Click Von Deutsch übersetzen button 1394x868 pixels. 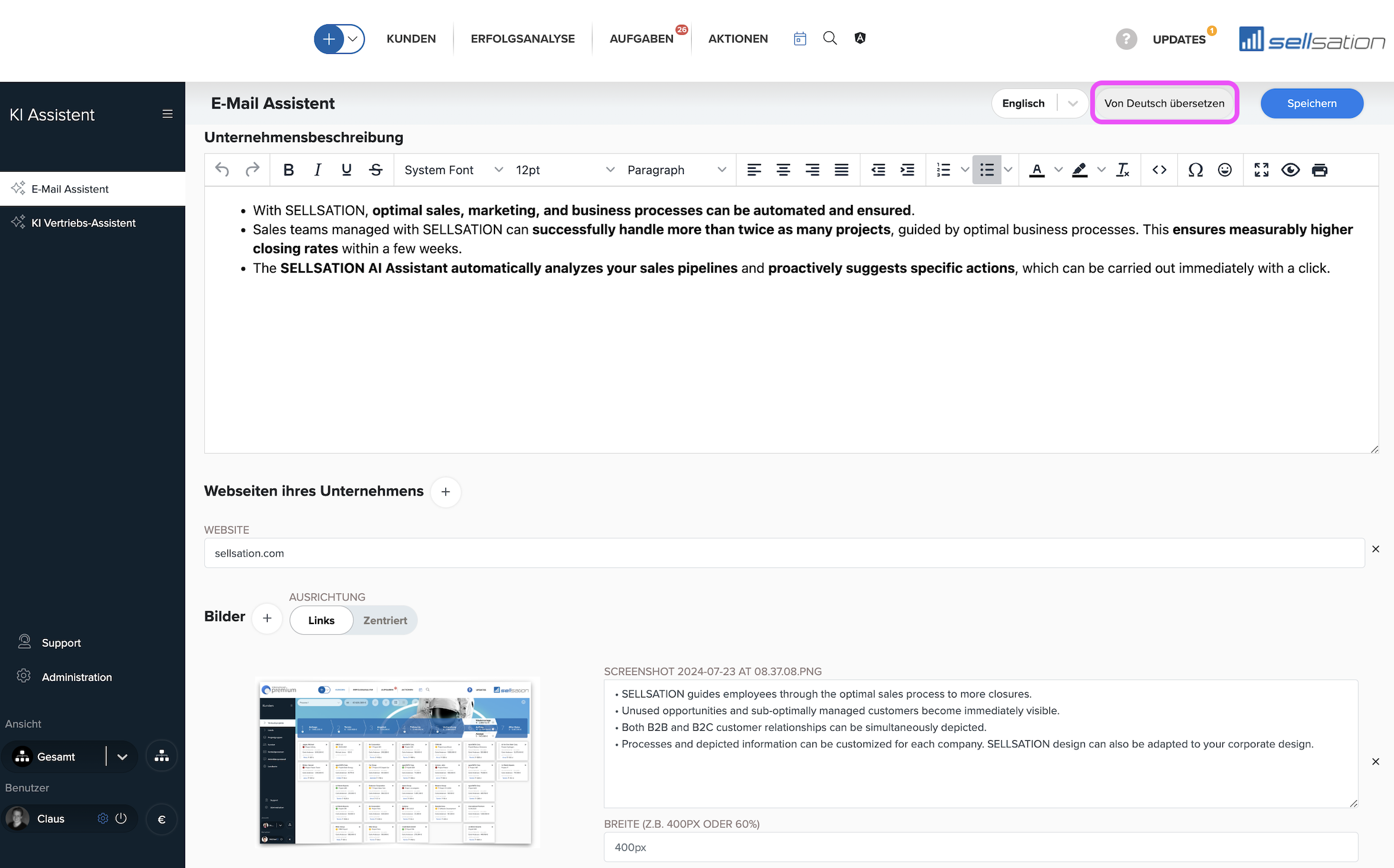pos(1164,104)
